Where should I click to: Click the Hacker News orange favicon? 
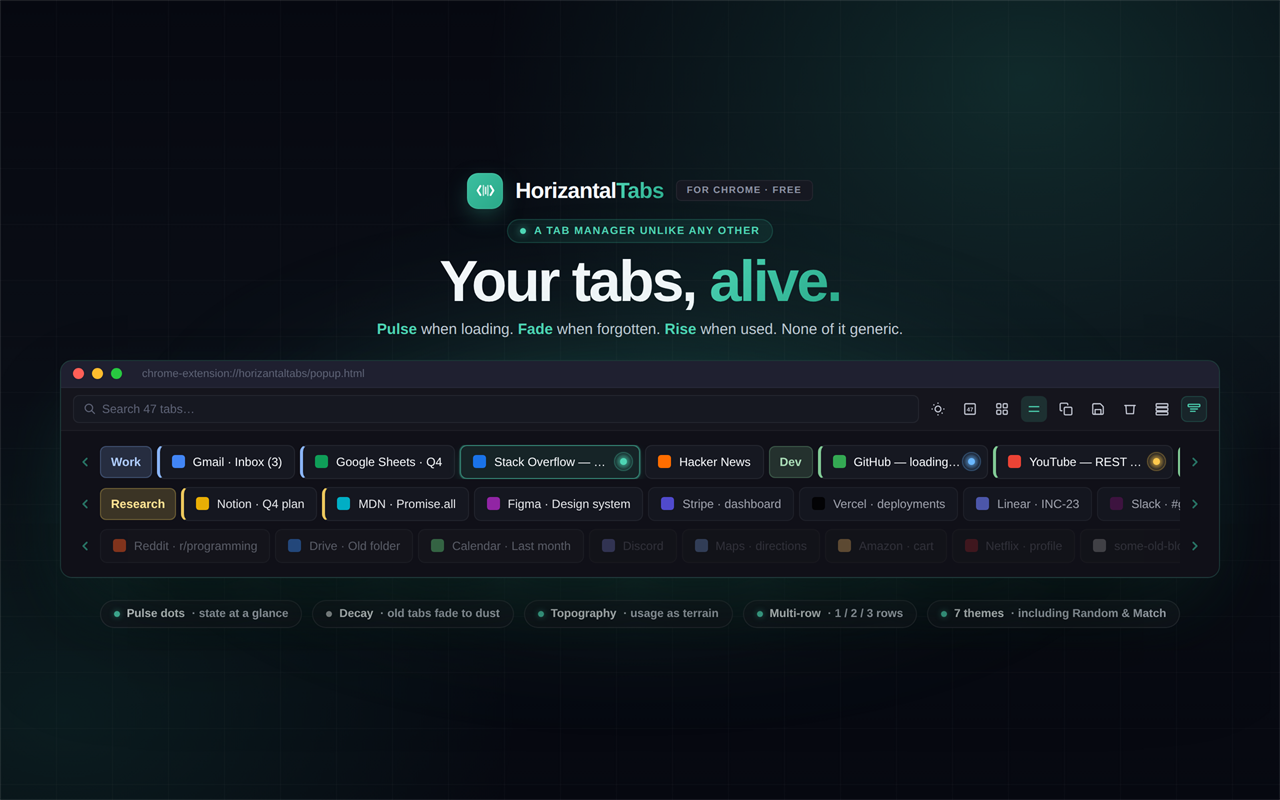click(x=665, y=462)
